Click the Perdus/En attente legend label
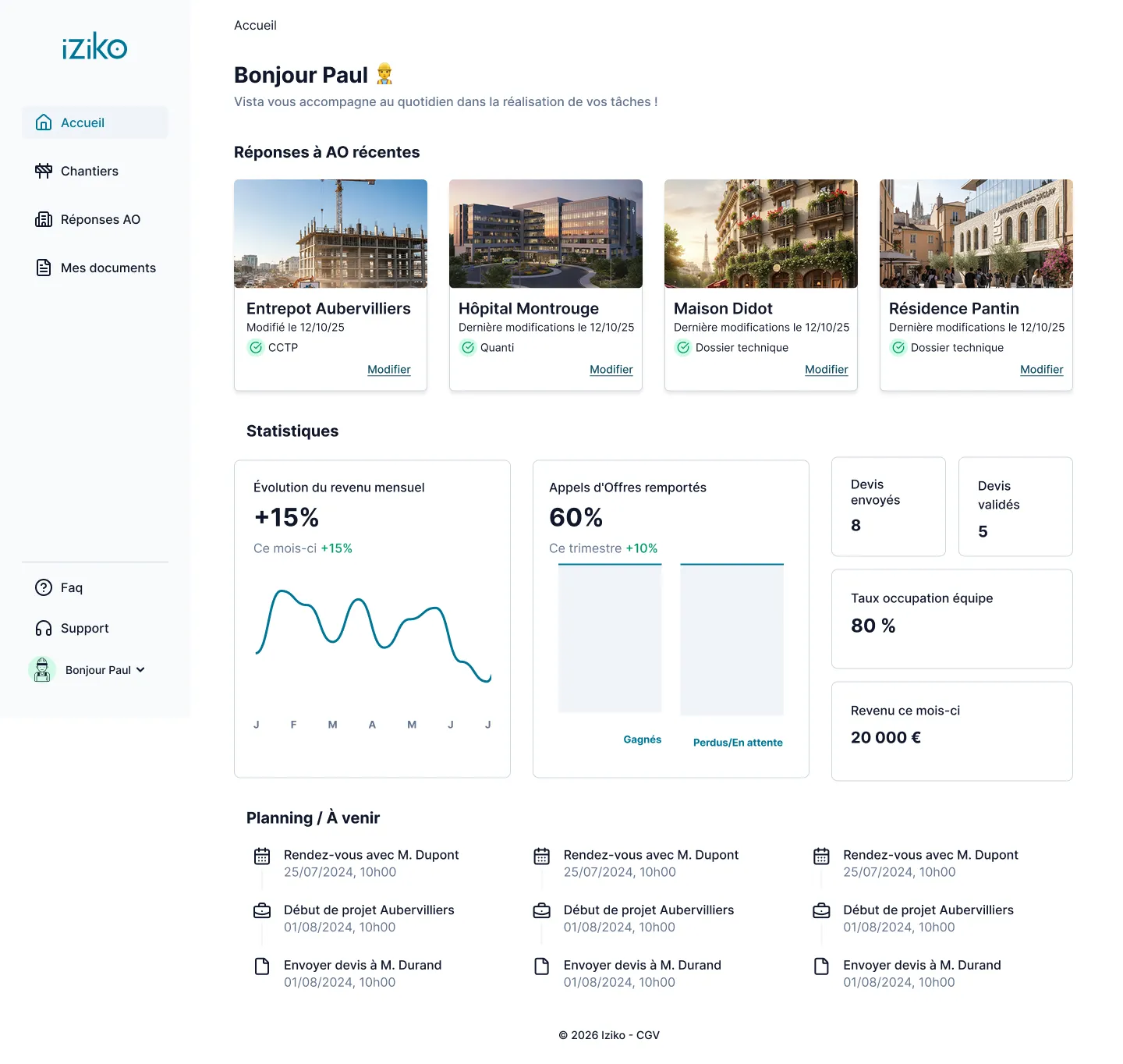Screen dimensions: 1123x1064 [x=738, y=743]
